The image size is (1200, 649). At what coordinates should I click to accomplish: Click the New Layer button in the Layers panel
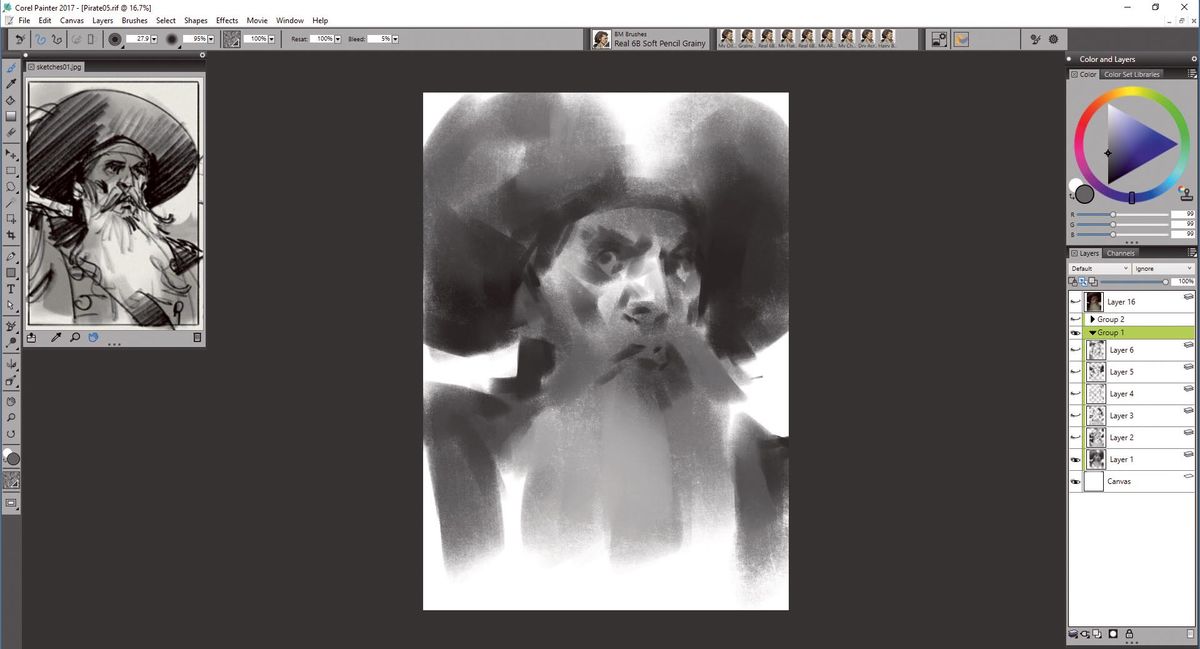click(x=1096, y=633)
